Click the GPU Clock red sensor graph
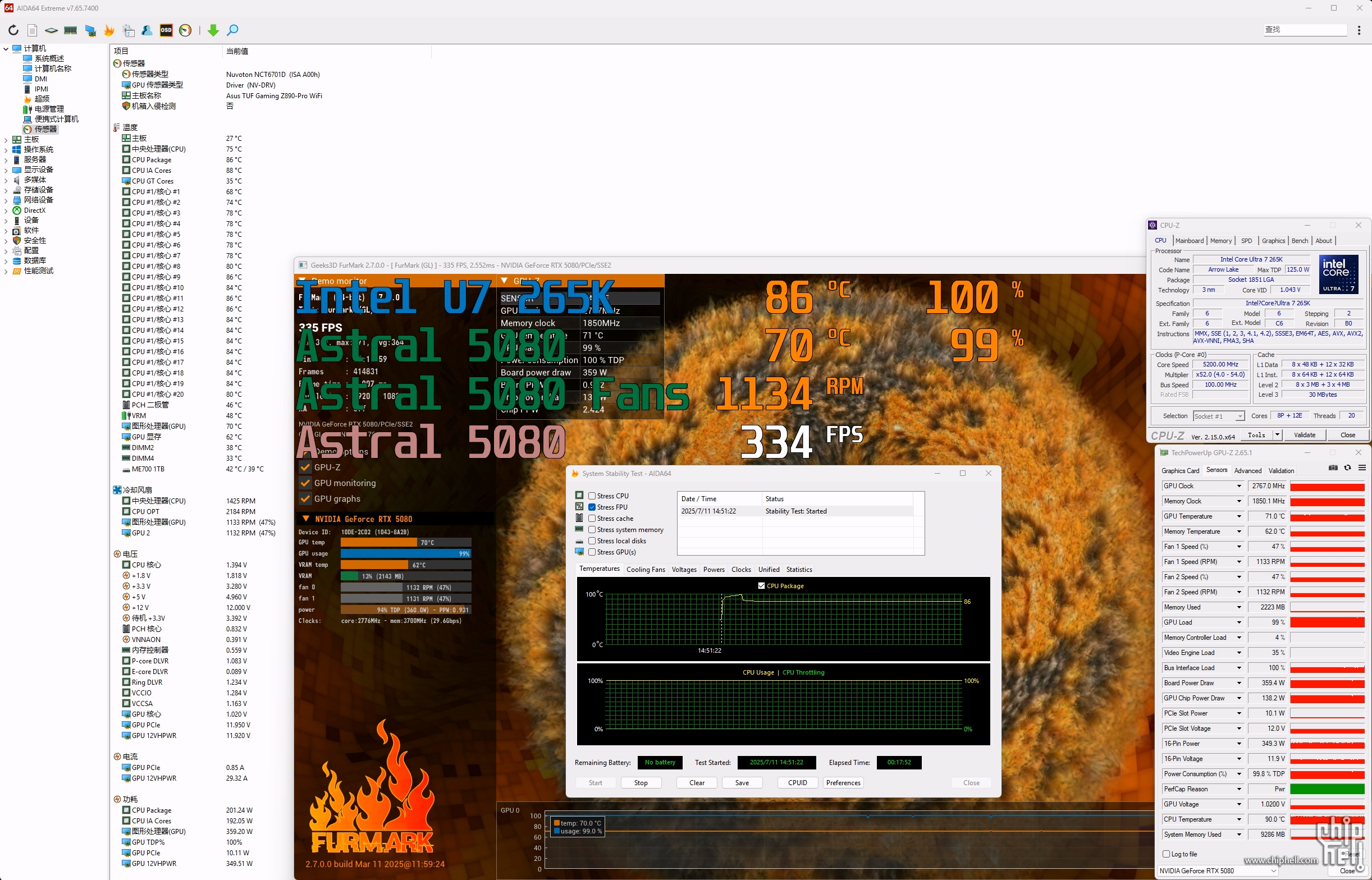Screen dimensions: 1372x880 click(x=1327, y=486)
